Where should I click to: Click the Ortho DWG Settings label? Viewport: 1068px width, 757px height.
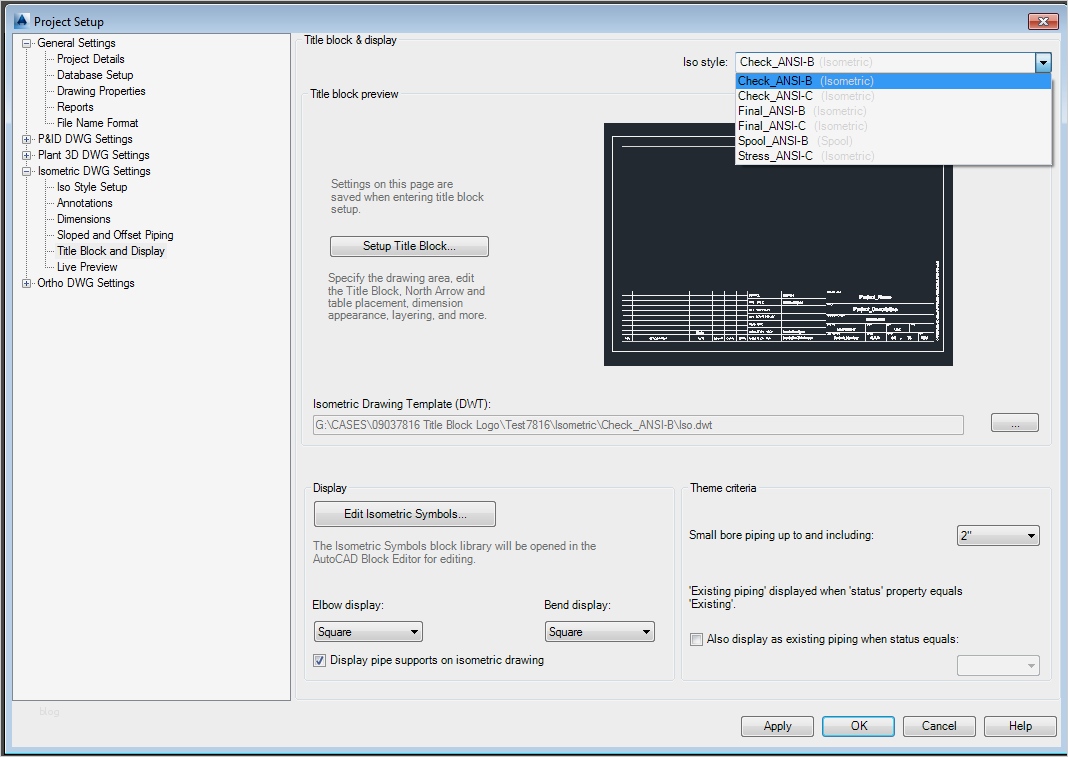pyautogui.click(x=86, y=283)
